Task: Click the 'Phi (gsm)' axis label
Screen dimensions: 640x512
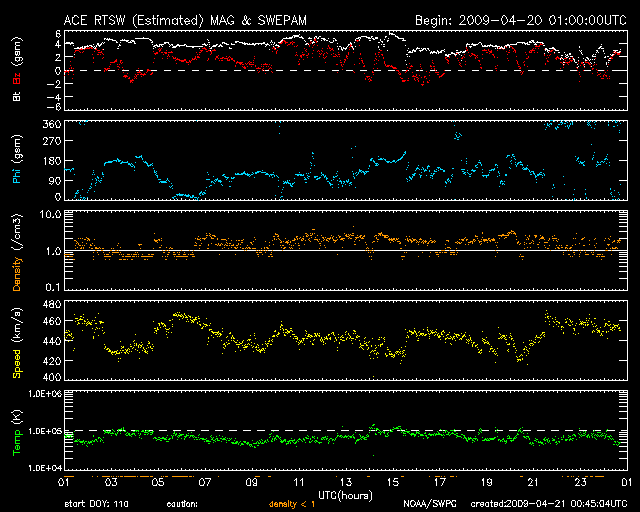Action: coord(17,159)
